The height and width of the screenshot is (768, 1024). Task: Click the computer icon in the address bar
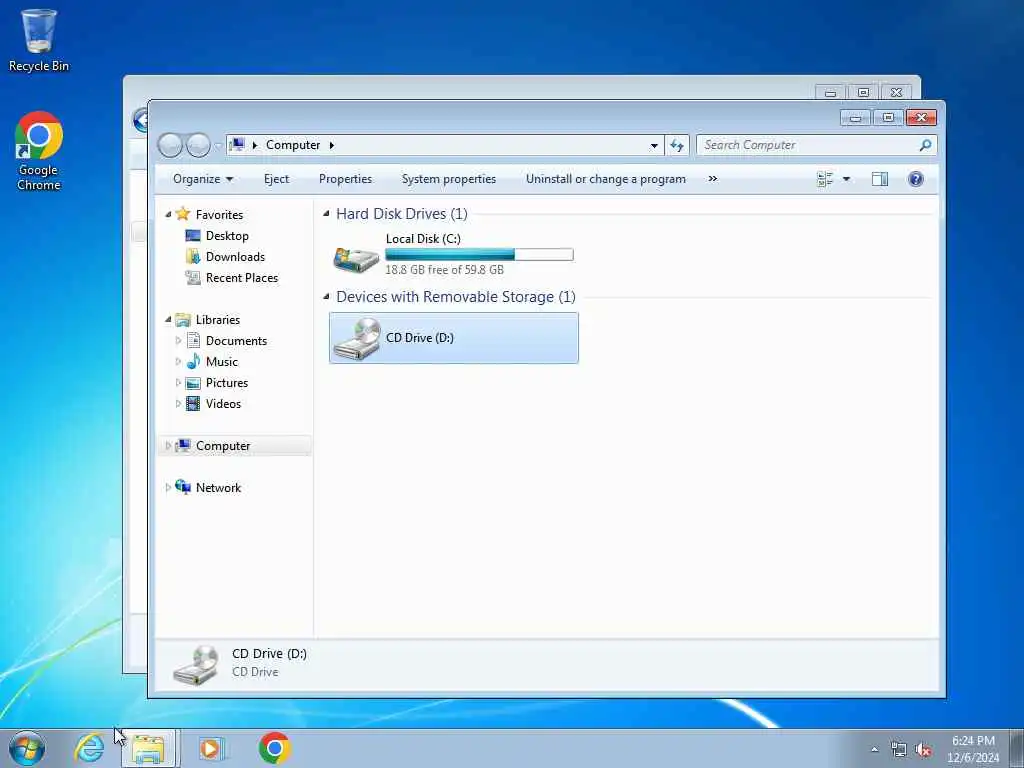tap(238, 144)
